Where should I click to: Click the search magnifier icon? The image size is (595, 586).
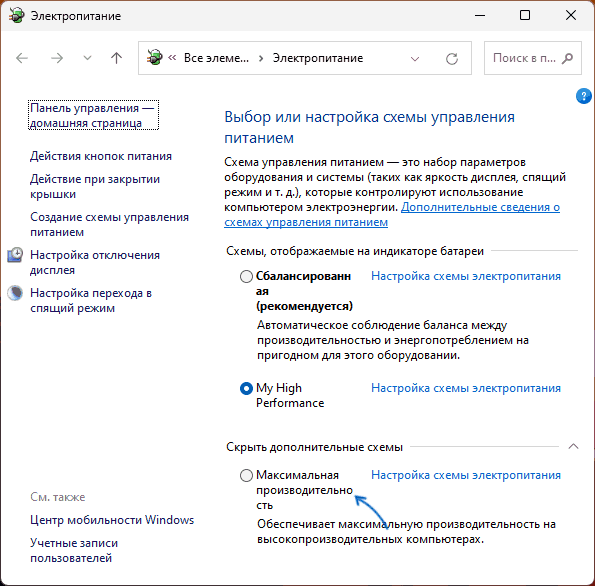tap(567, 58)
